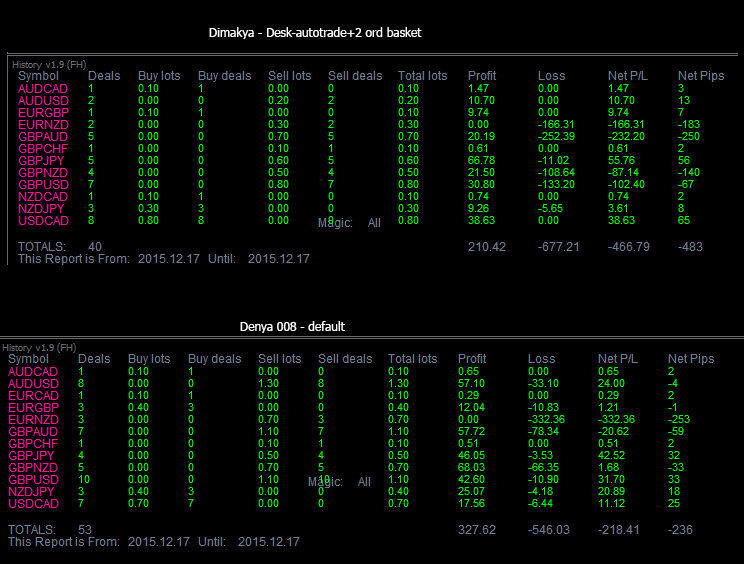Select GBPNZD symbol in the Denya table

pyautogui.click(x=33, y=468)
